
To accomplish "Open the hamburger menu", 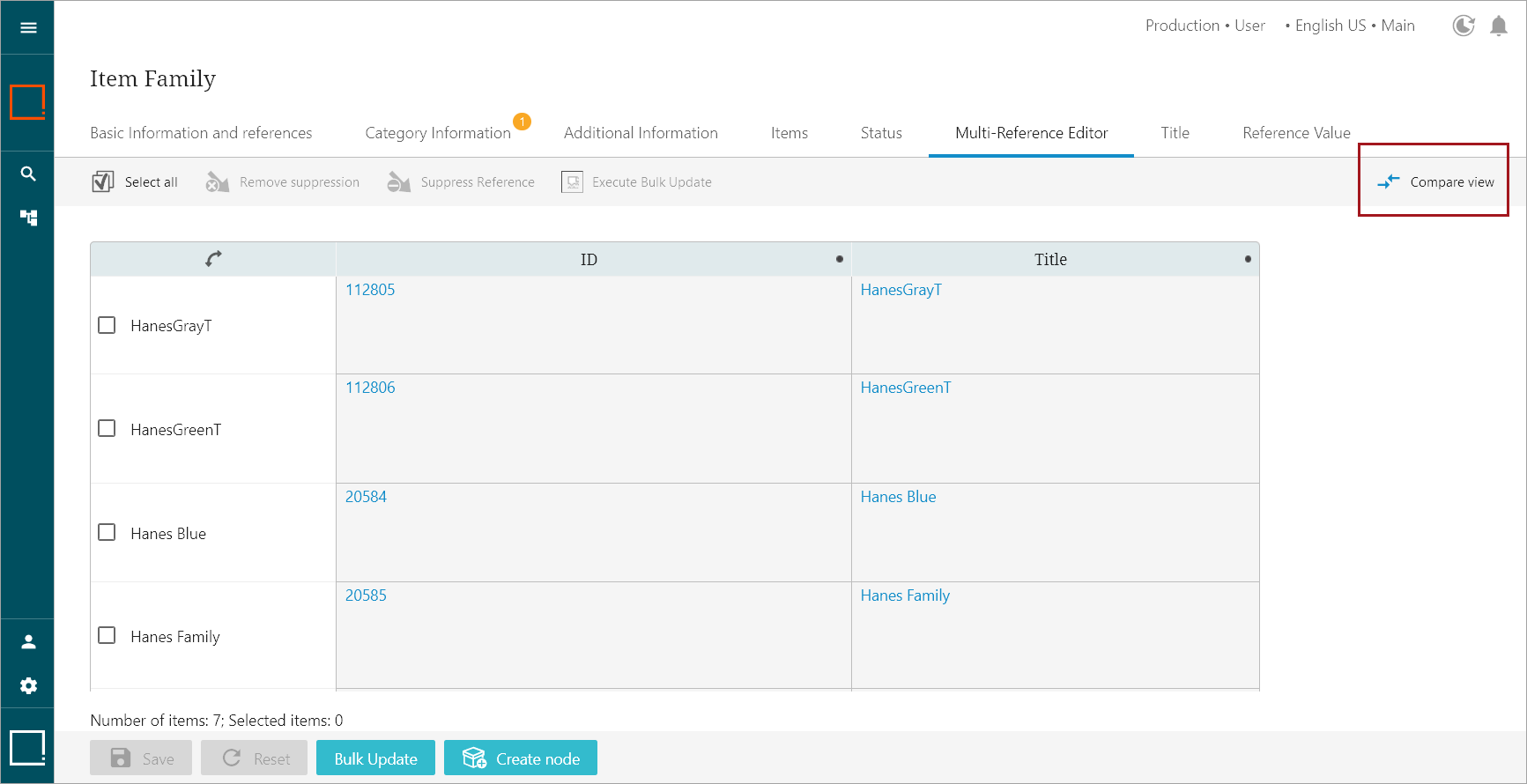I will pyautogui.click(x=28, y=27).
